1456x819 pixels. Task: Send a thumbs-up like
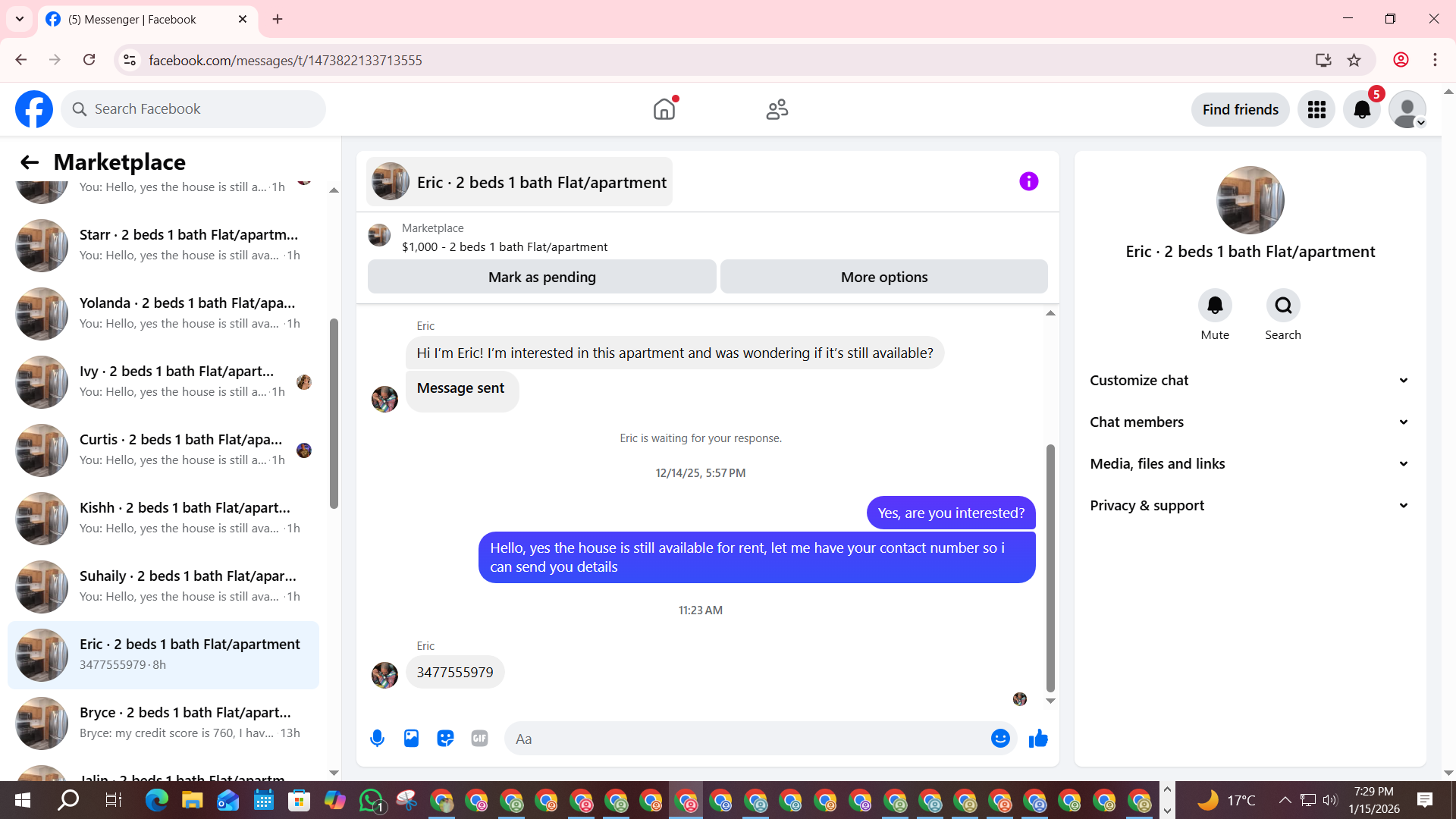[1038, 739]
